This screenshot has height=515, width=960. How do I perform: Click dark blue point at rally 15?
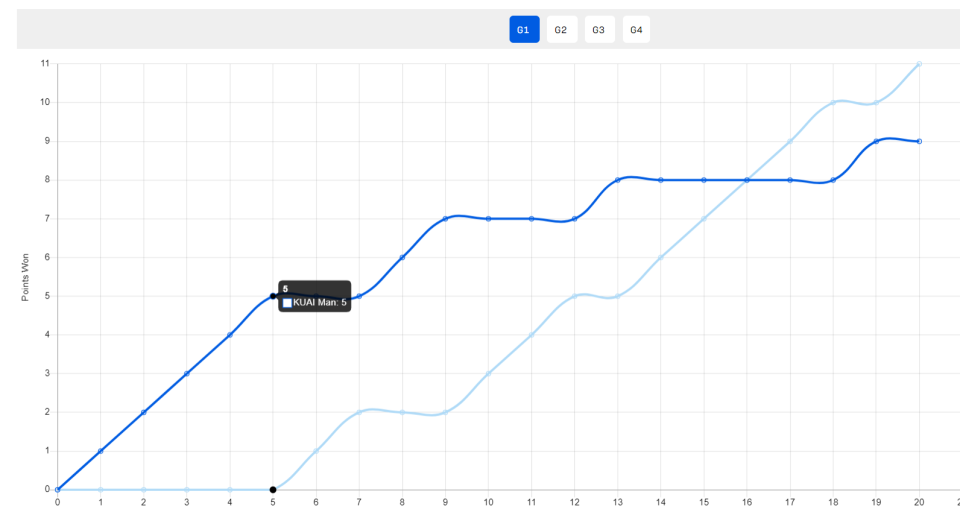(x=704, y=180)
